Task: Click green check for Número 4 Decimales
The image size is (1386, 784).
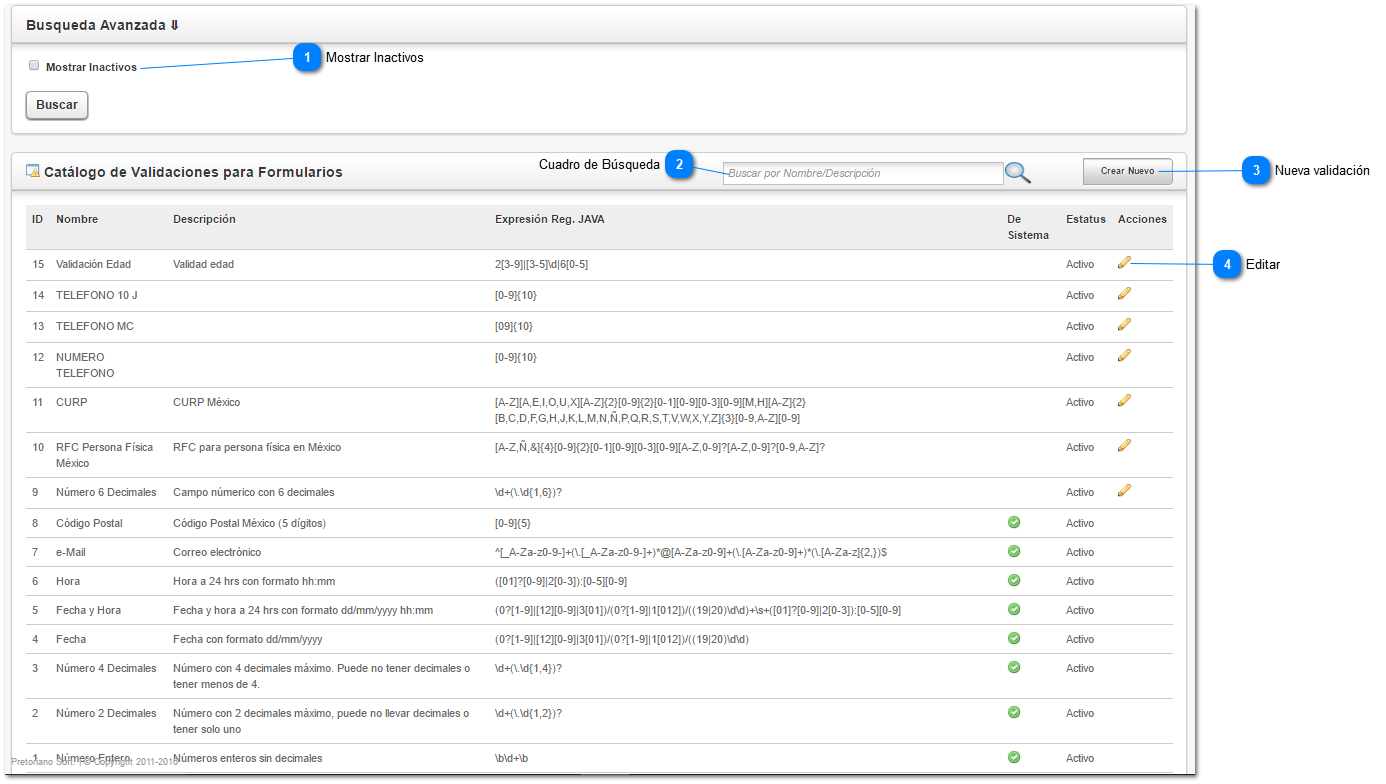Action: pyautogui.click(x=1014, y=667)
